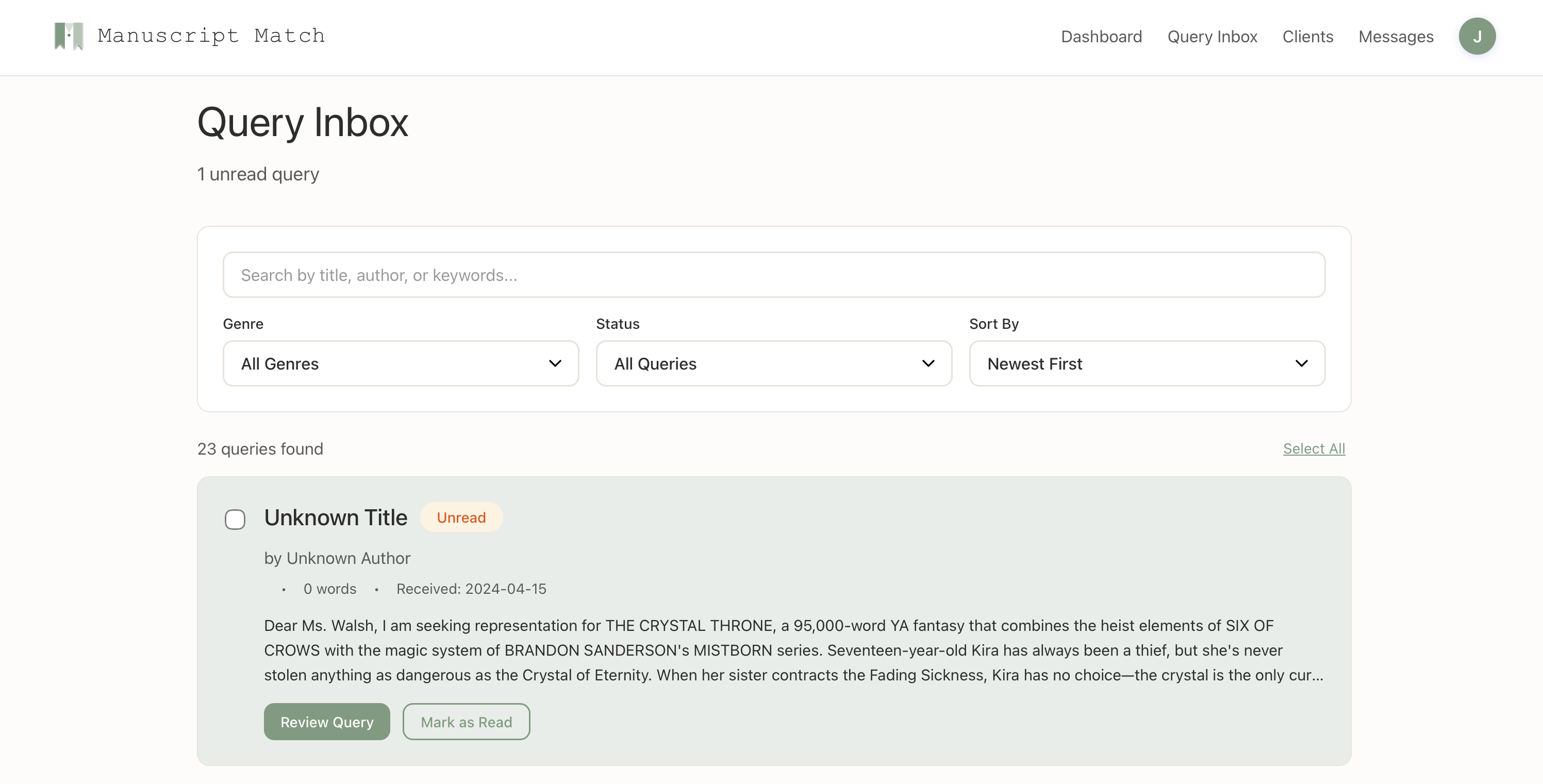The width and height of the screenshot is (1543, 784).
Task: Click the query excerpt starting 'Dear Ms. Walsh'
Action: [x=794, y=650]
